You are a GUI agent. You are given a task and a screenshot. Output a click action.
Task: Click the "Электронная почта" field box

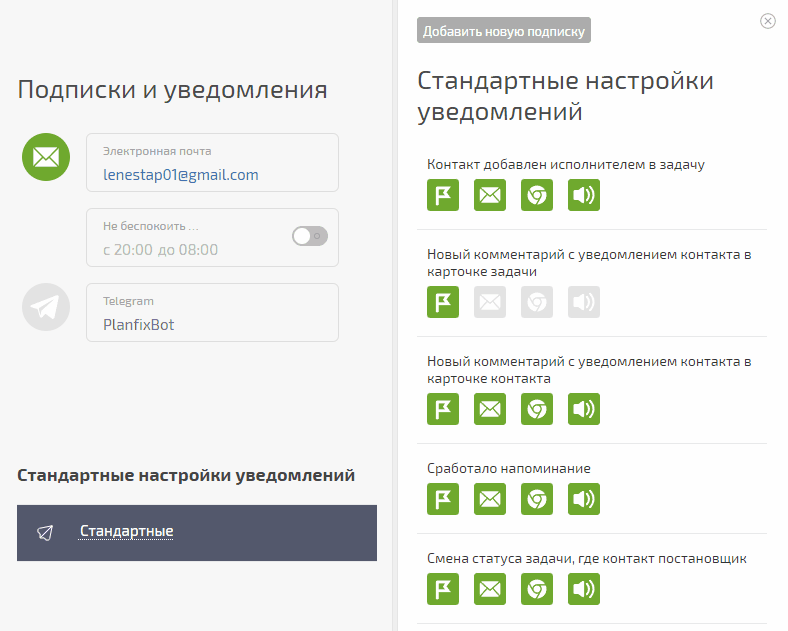pos(212,162)
